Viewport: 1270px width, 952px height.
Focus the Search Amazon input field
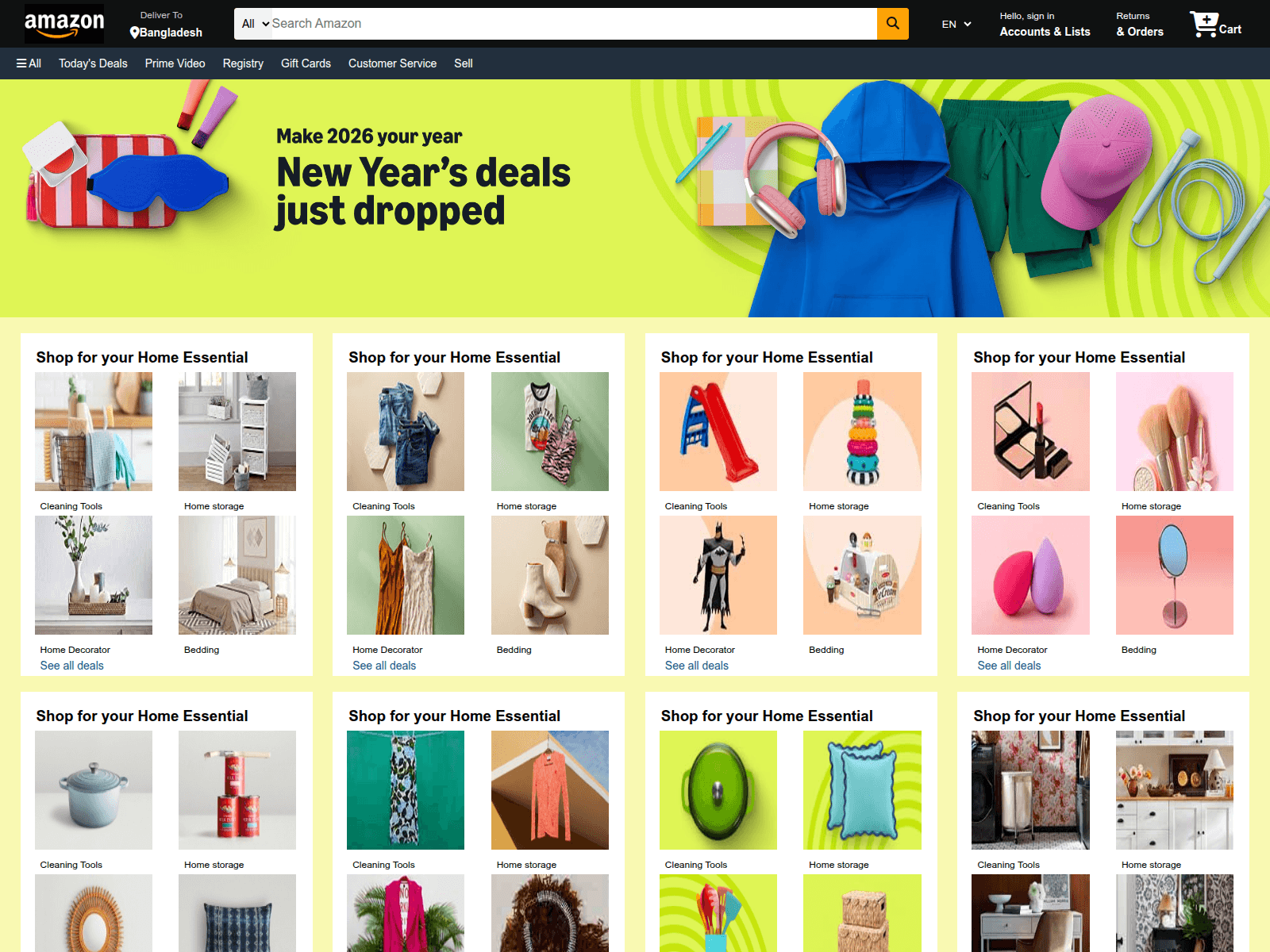[x=573, y=24]
